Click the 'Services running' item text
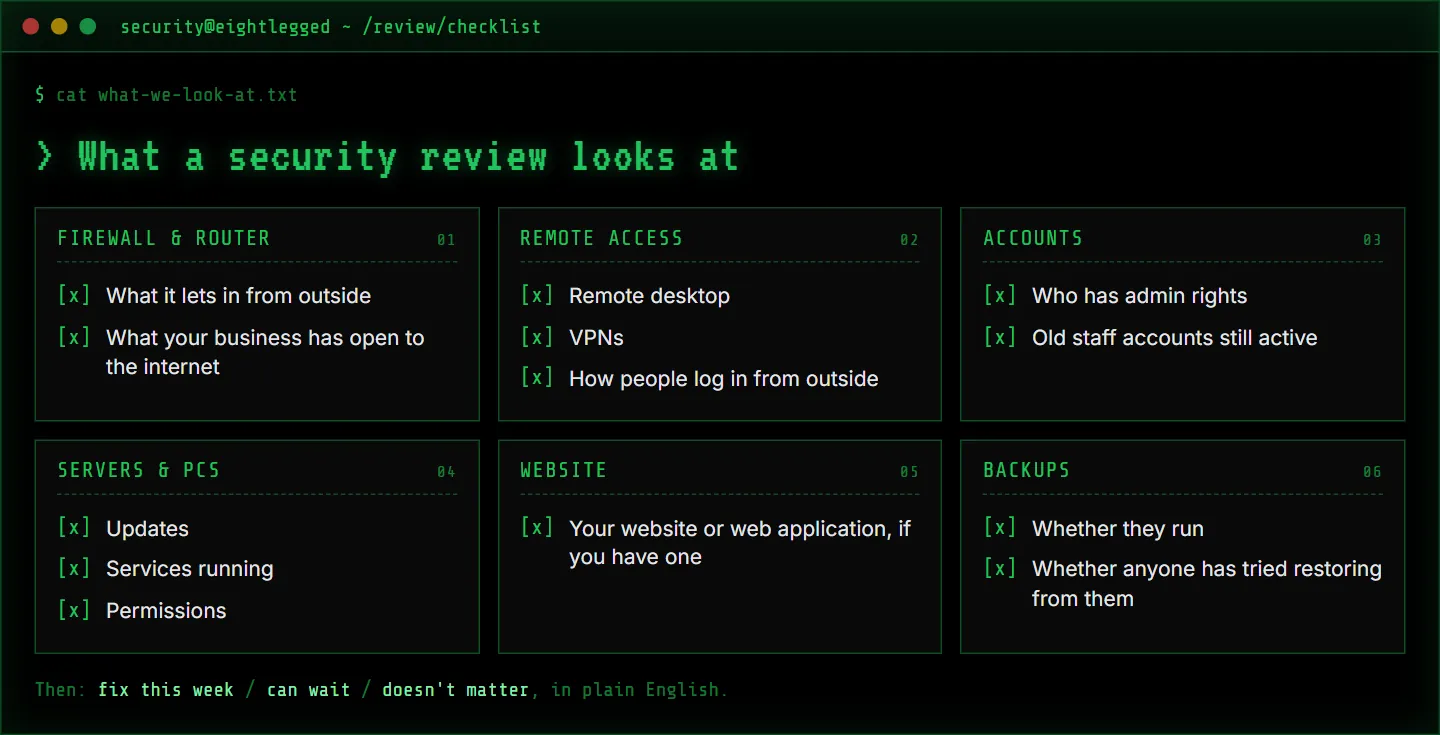 (190, 569)
